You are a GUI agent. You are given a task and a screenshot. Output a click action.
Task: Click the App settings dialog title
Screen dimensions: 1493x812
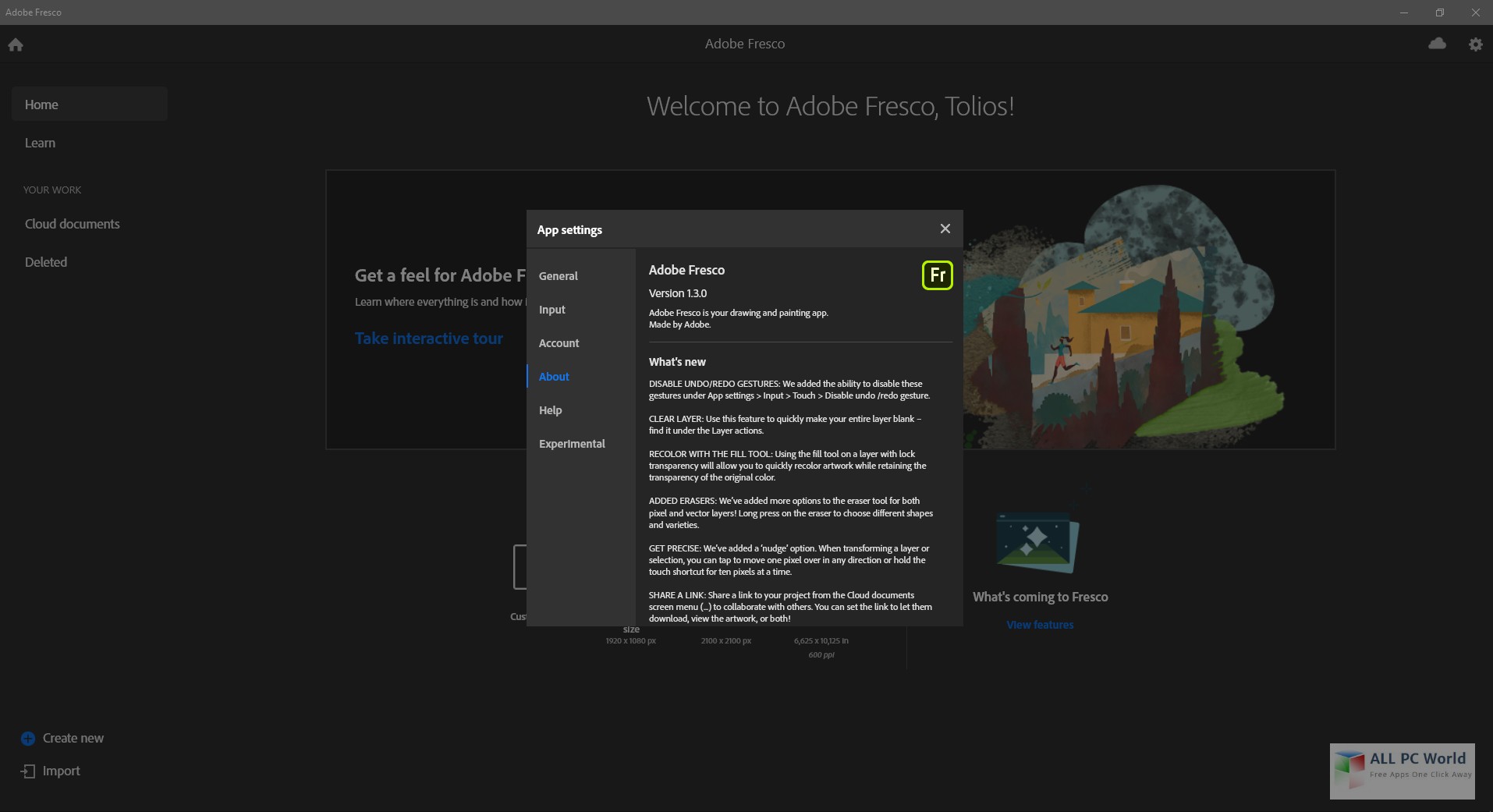[569, 230]
